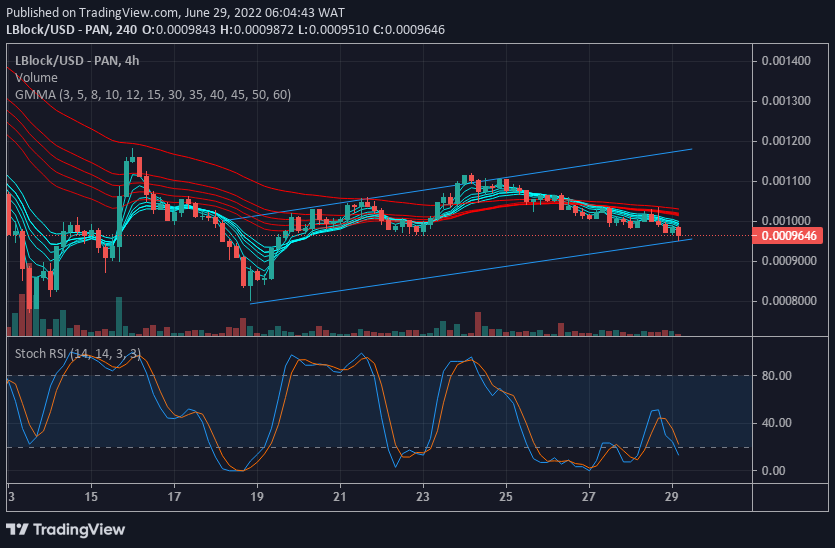This screenshot has height=548, width=835.
Task: Click date label 29 on time axis
Action: click(x=672, y=496)
